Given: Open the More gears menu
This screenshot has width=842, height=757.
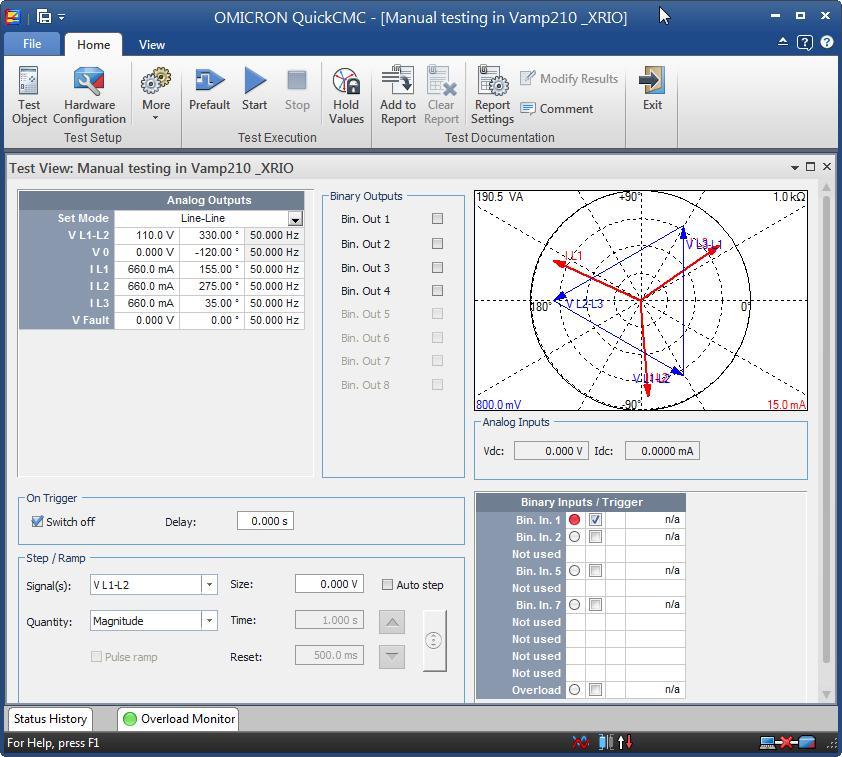Looking at the screenshot, I should point(156,92).
